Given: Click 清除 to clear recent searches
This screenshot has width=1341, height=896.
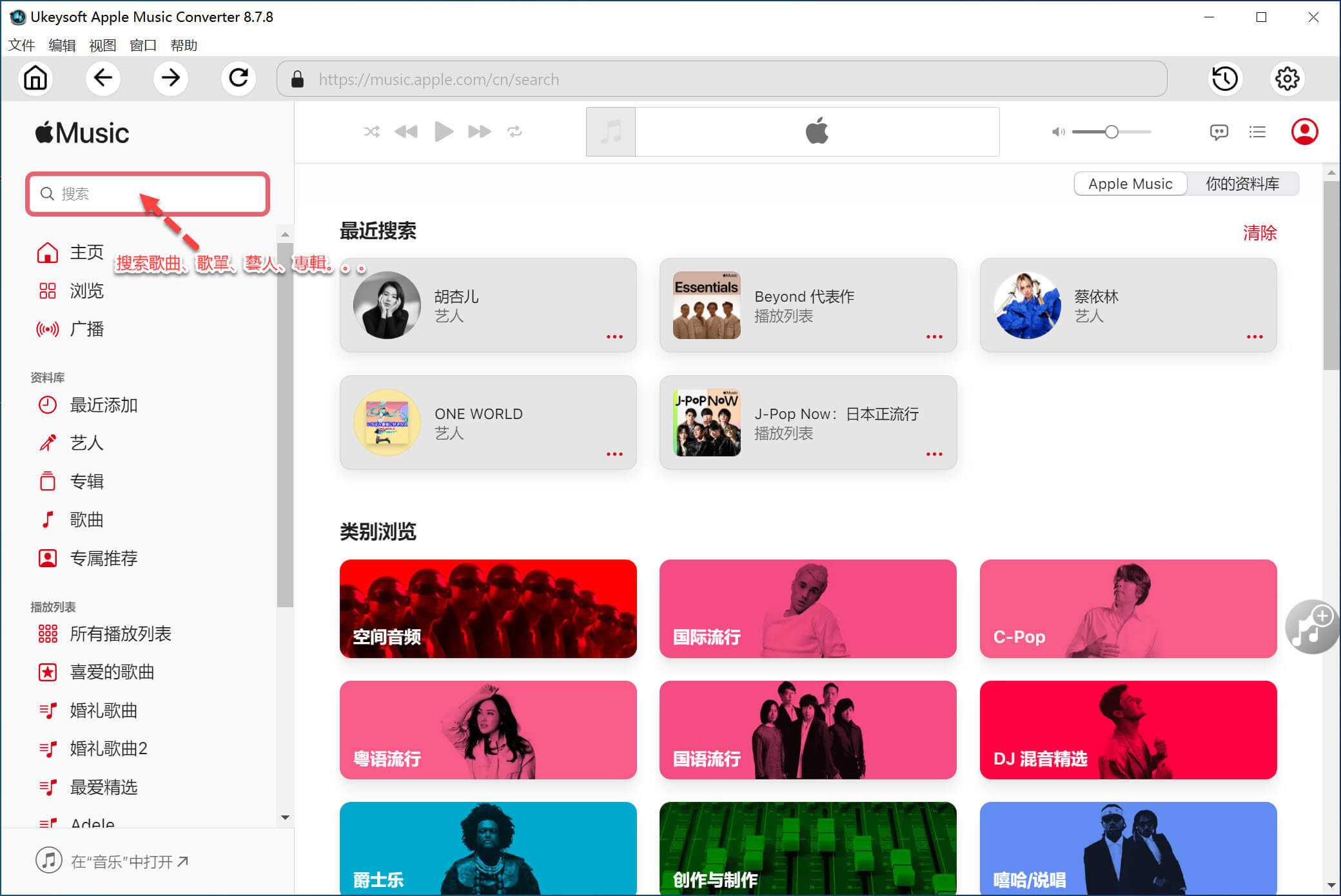Looking at the screenshot, I should coord(1260,233).
